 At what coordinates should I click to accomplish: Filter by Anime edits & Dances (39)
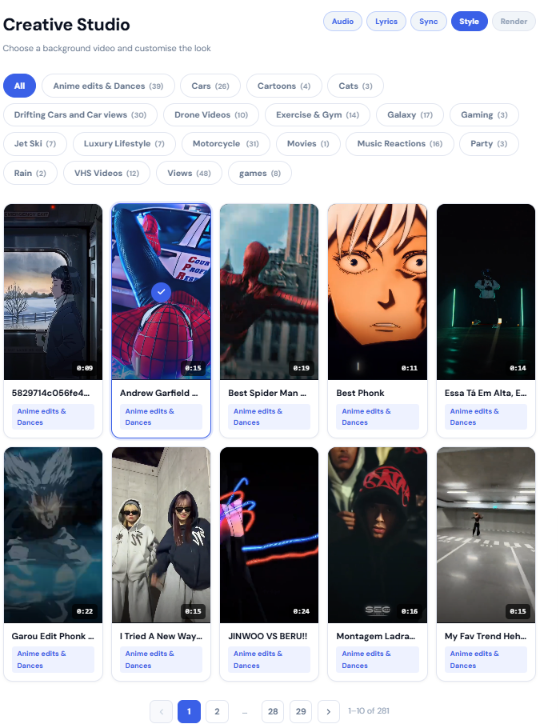(108, 86)
